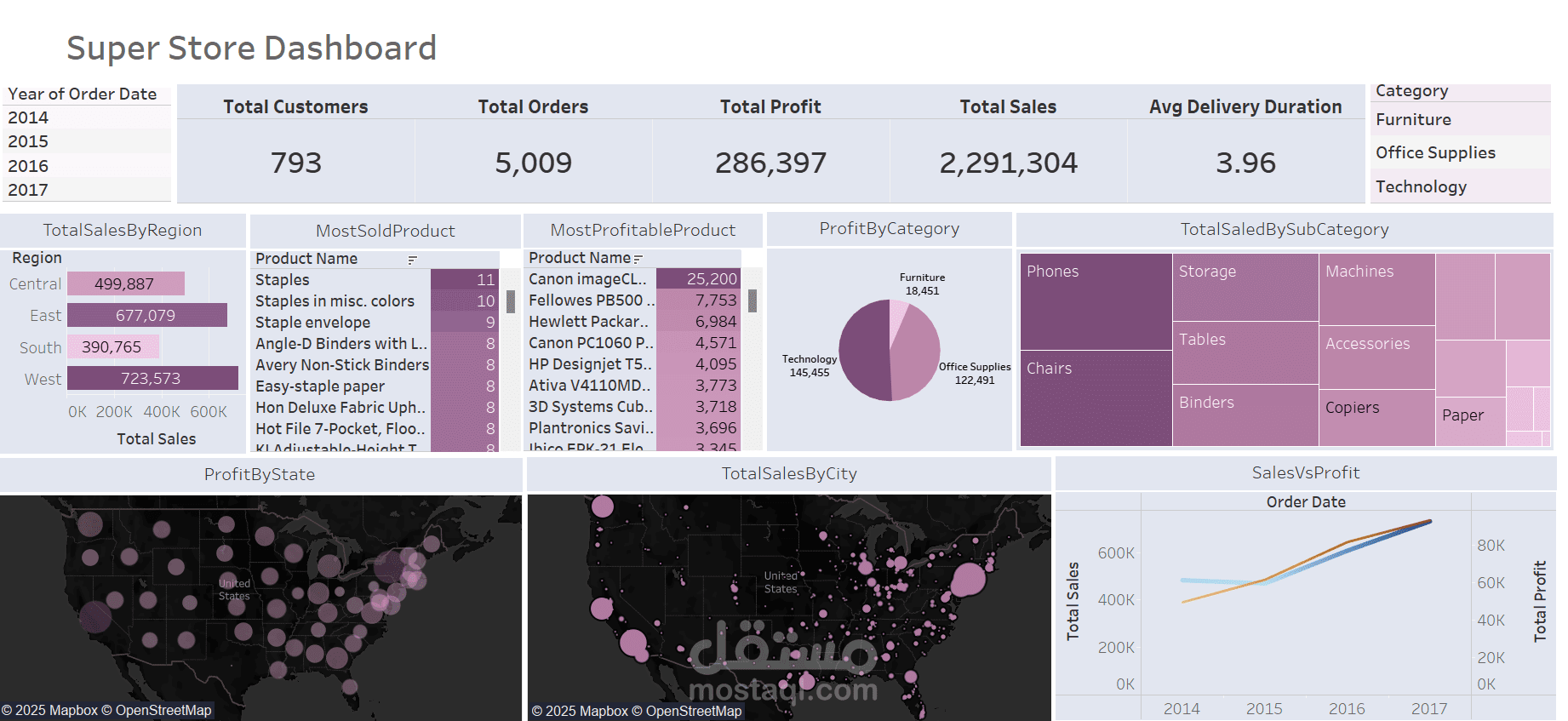Select the Staples row in MostSoldProduct
The image size is (1568, 721).
click(375, 279)
